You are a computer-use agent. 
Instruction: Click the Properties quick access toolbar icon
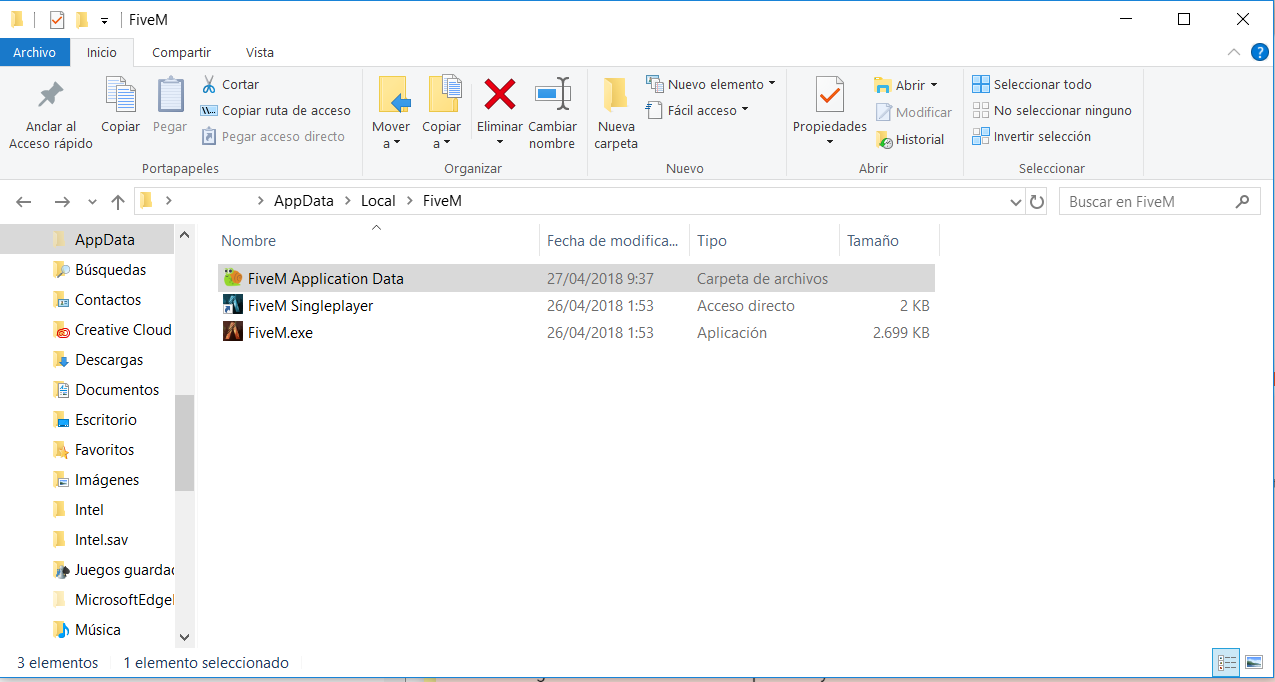tap(57, 20)
